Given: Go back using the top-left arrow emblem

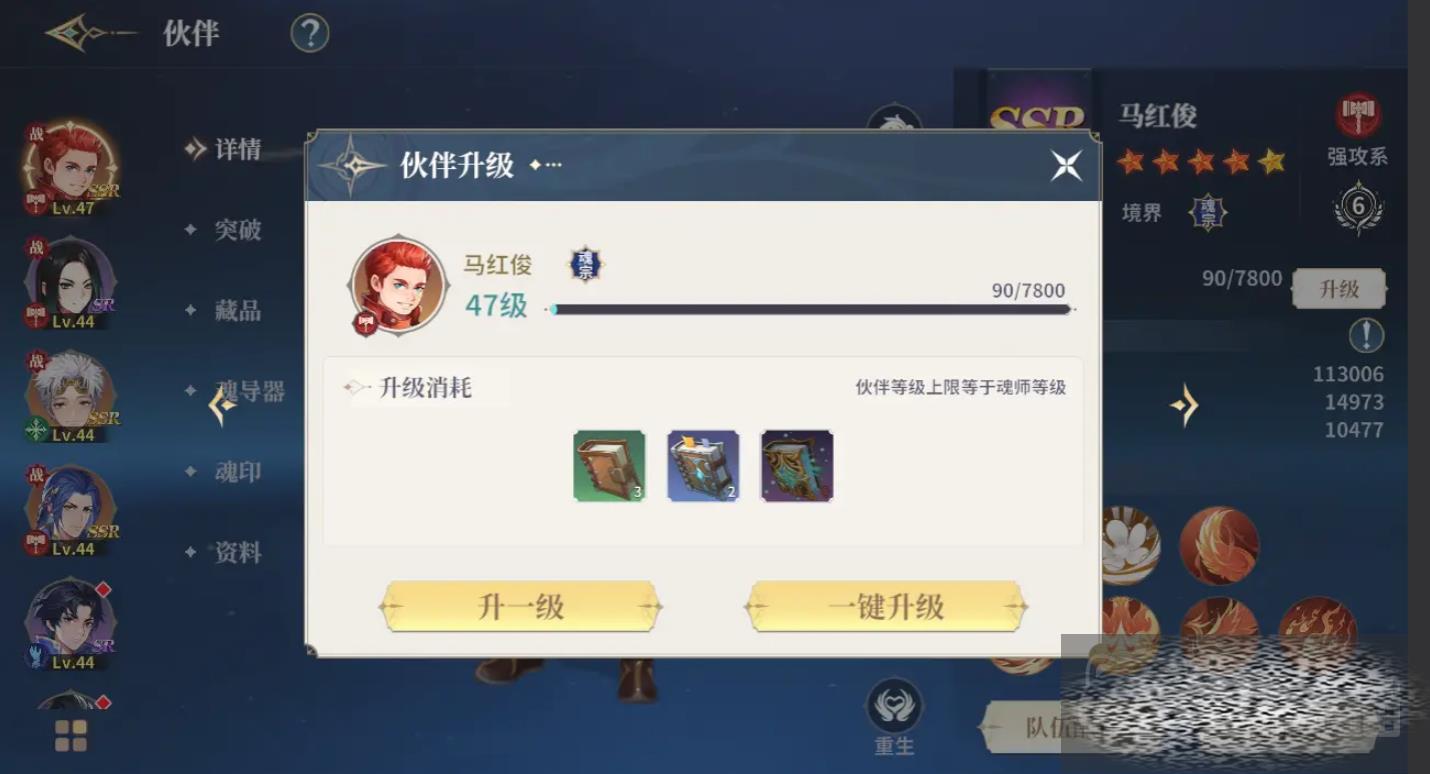Looking at the screenshot, I should tap(90, 33).
